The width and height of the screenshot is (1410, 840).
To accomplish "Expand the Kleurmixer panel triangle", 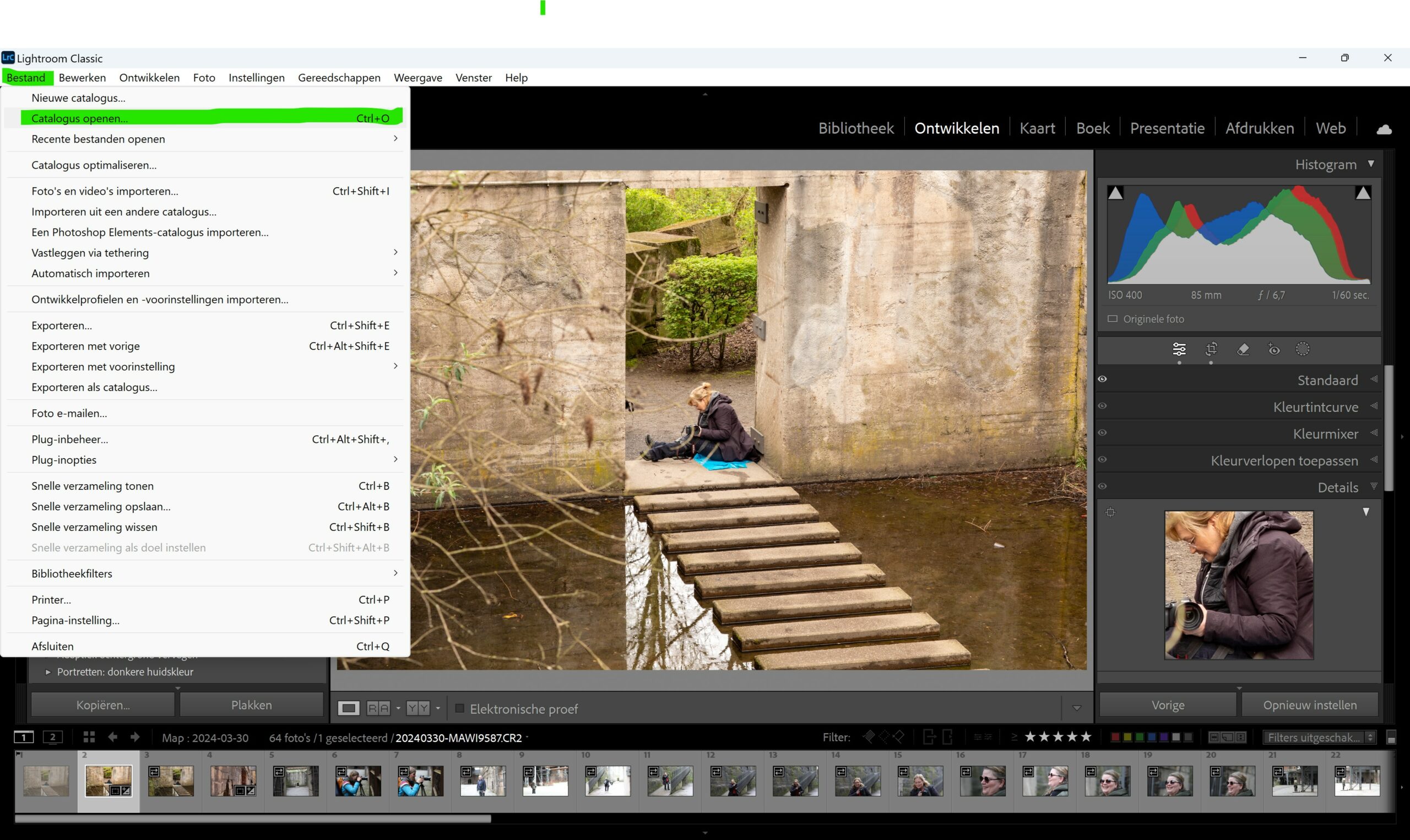I will (x=1374, y=432).
